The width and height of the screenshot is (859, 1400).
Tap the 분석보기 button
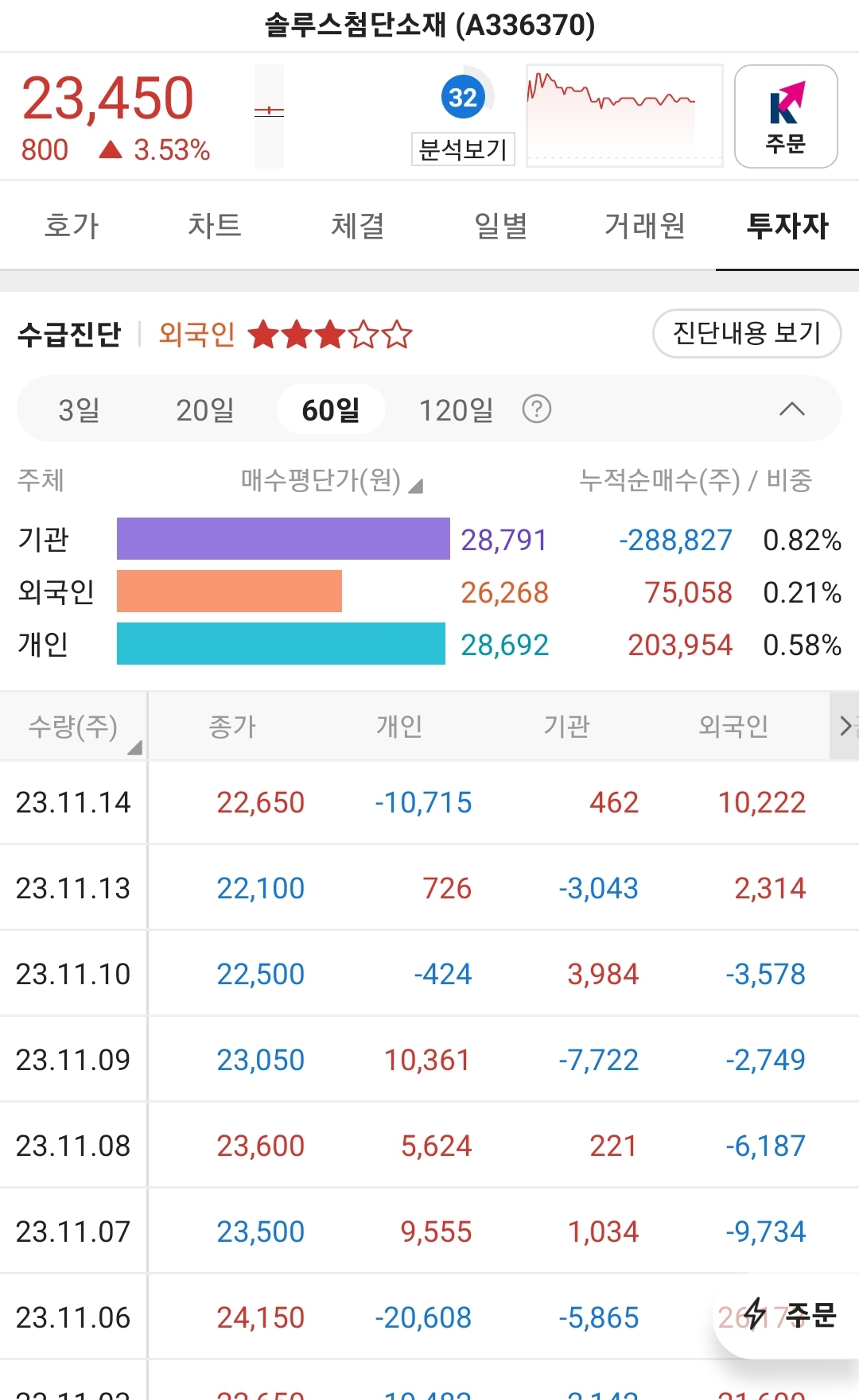click(463, 149)
